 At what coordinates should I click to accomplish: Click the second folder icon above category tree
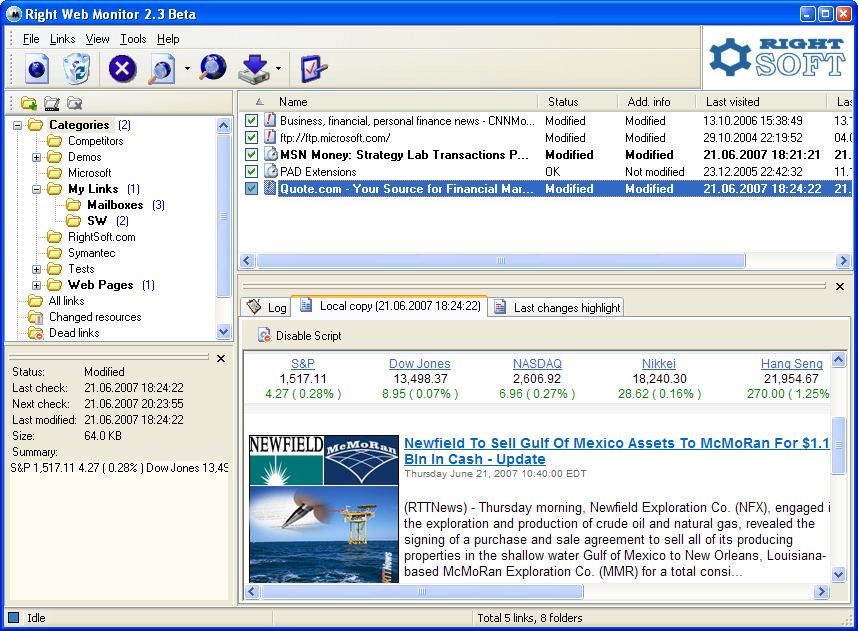click(x=51, y=103)
